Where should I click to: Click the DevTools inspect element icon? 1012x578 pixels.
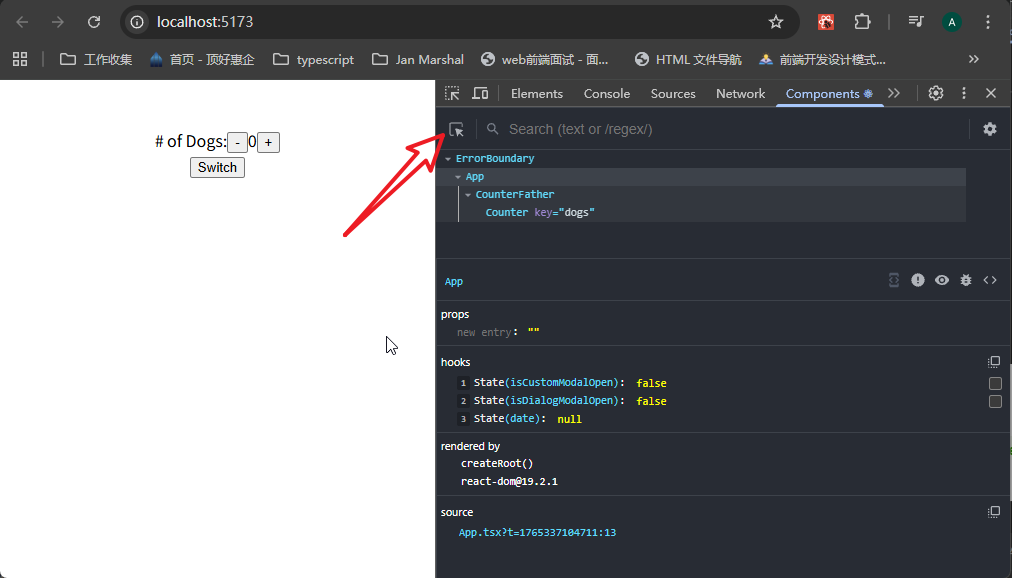tap(453, 93)
